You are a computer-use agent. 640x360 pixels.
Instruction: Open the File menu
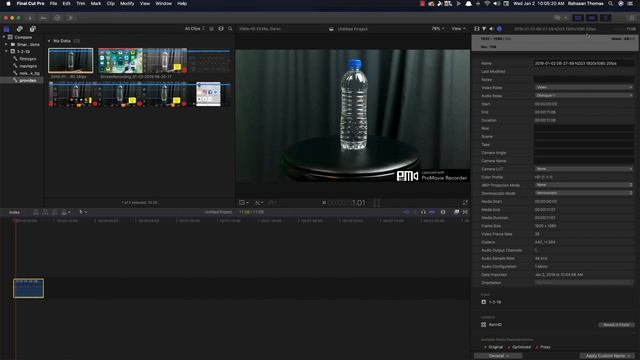[x=53, y=3]
